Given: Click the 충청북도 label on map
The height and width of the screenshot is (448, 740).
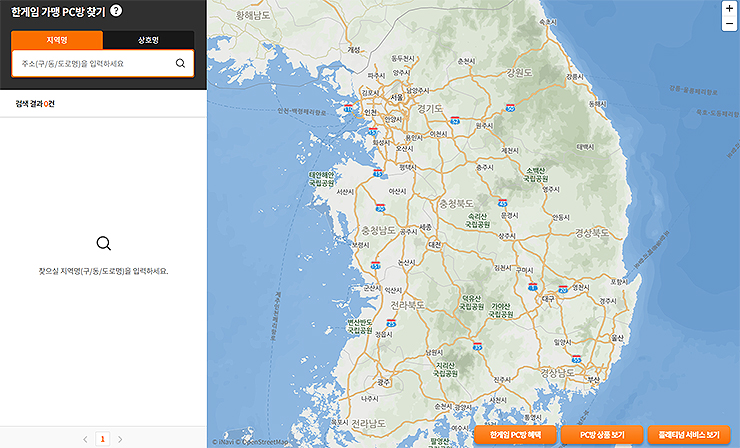Looking at the screenshot, I should (456, 203).
